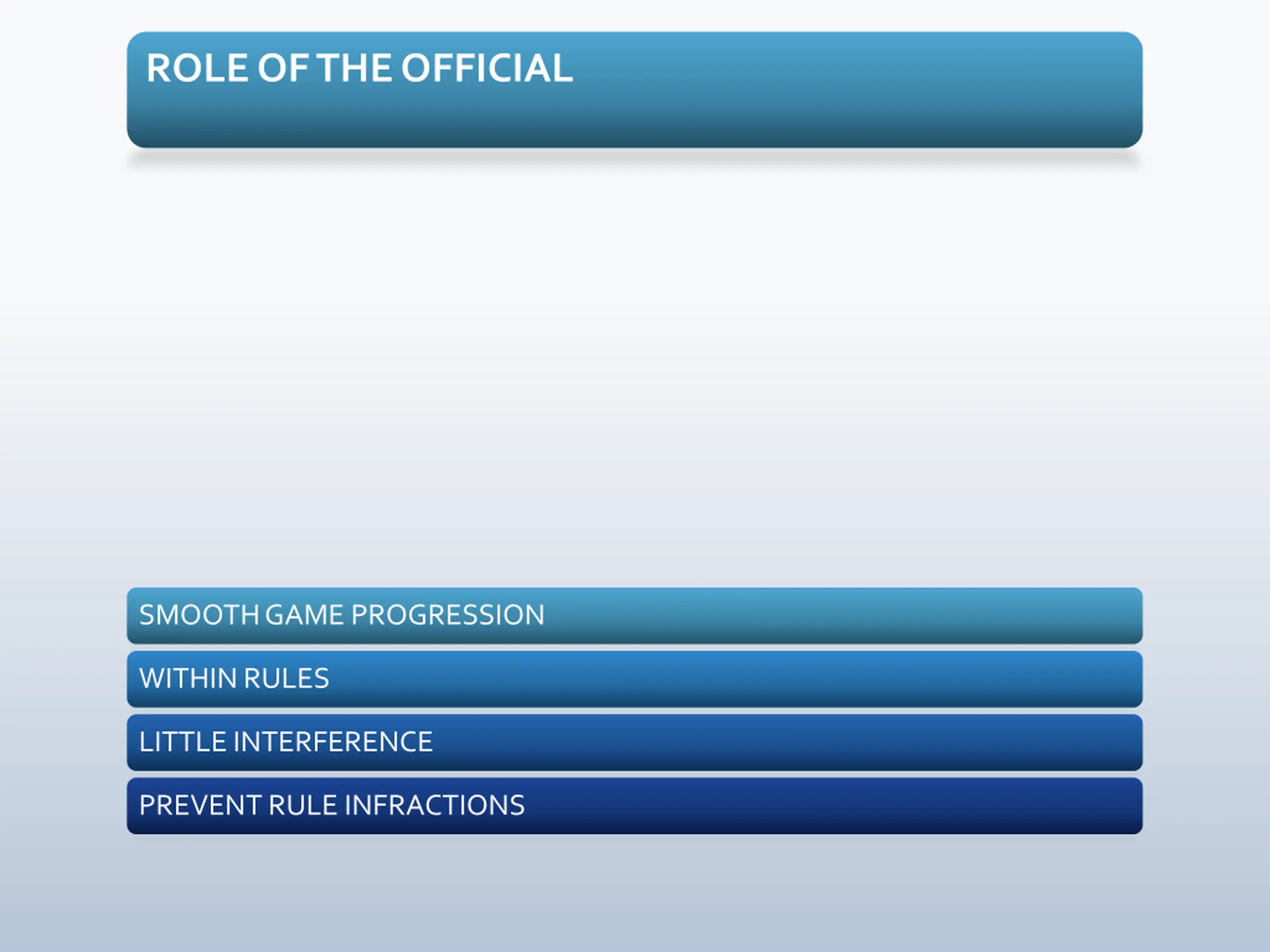Click the word PREVENT in bottom bar
Screen dimensions: 1270x952
tap(200, 805)
